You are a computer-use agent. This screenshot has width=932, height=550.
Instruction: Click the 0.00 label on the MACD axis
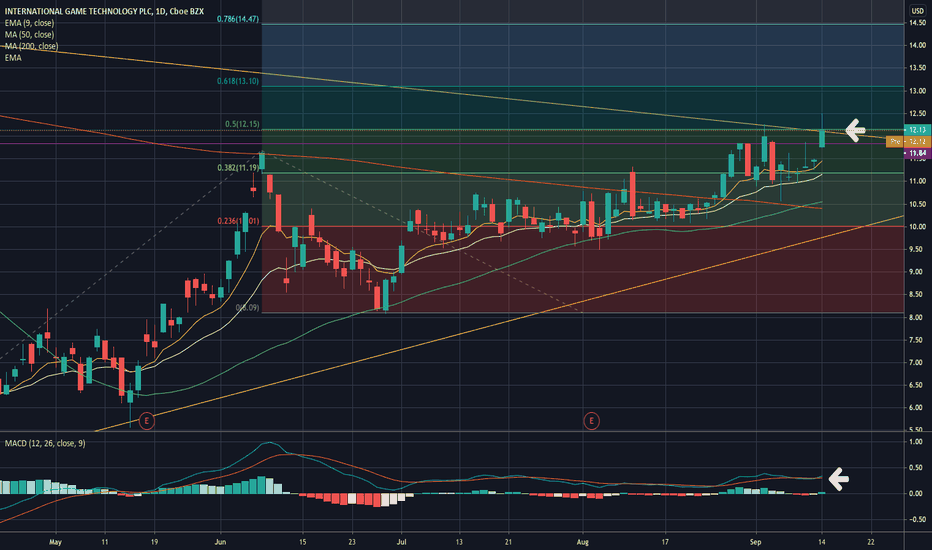tap(916, 494)
